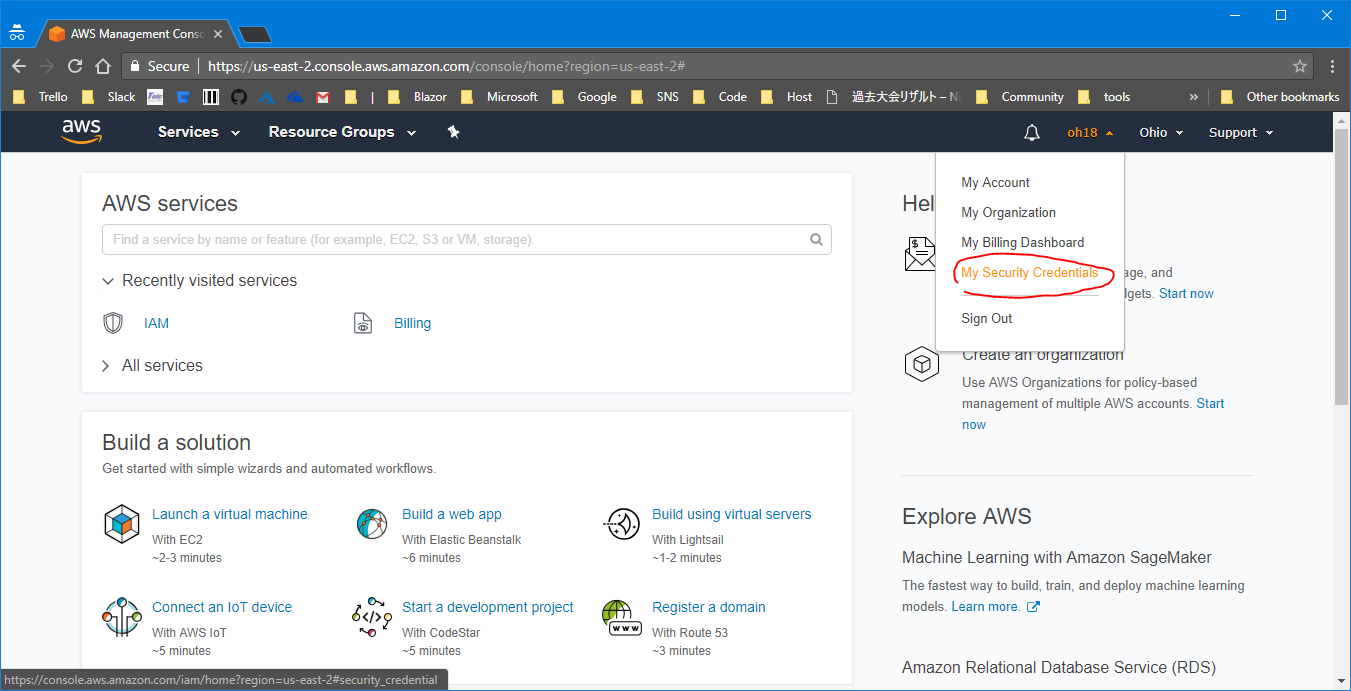Open the Resource Groups dropdown

342,132
